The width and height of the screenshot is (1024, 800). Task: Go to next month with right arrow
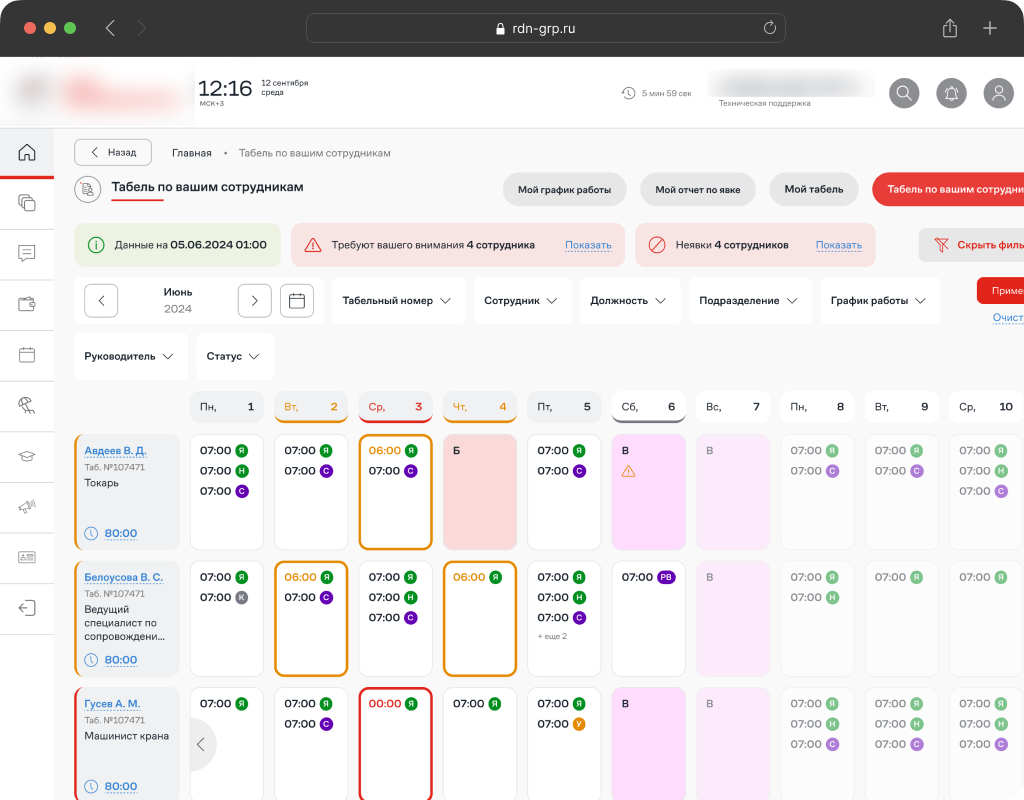(255, 300)
